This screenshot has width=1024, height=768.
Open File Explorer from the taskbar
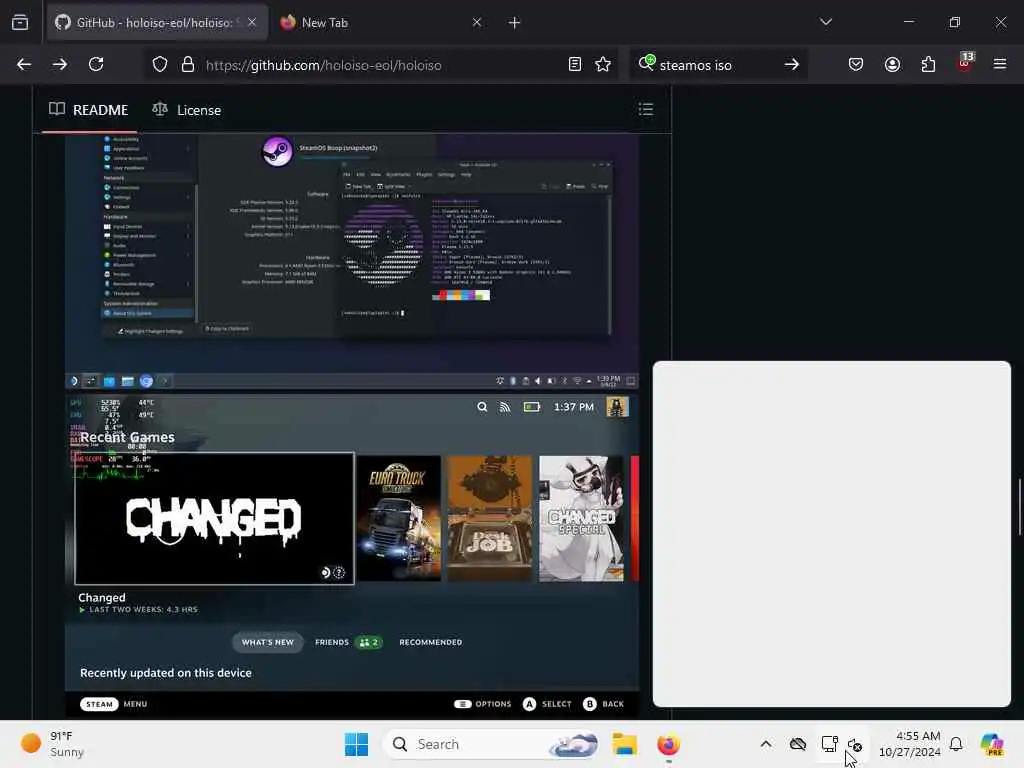coord(624,744)
